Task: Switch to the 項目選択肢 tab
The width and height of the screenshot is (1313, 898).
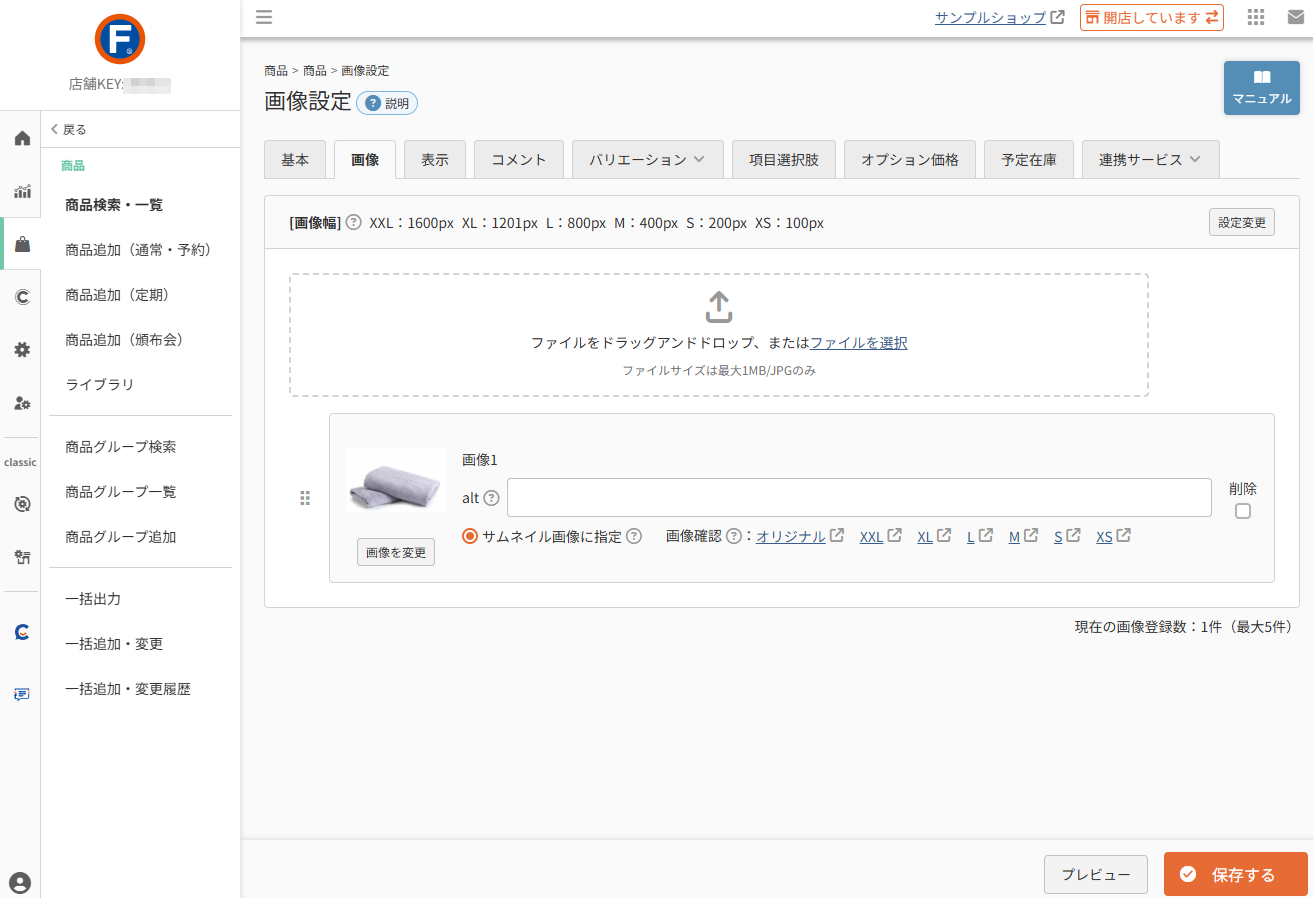Action: point(784,160)
